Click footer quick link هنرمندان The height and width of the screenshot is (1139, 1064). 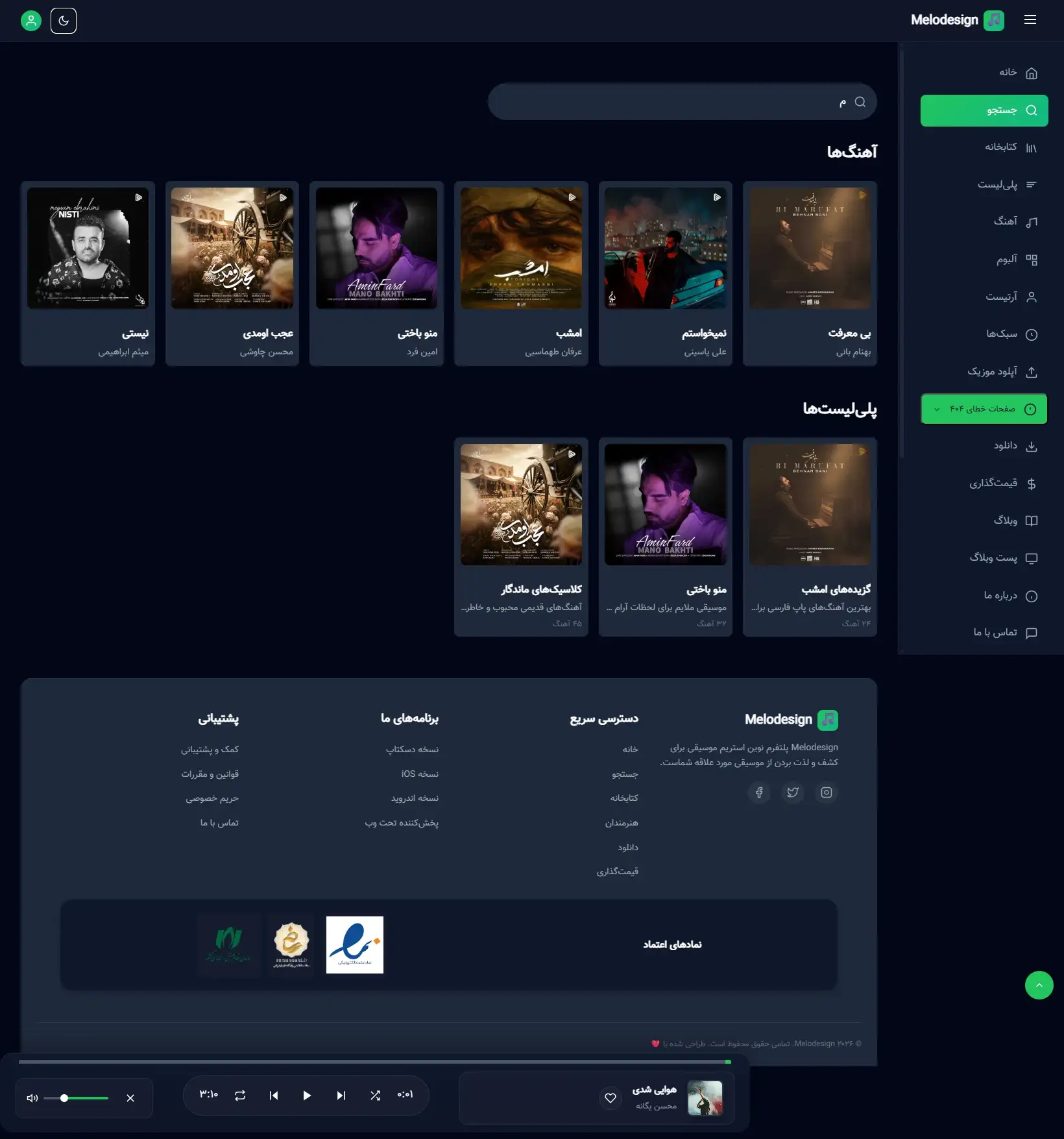point(622,823)
